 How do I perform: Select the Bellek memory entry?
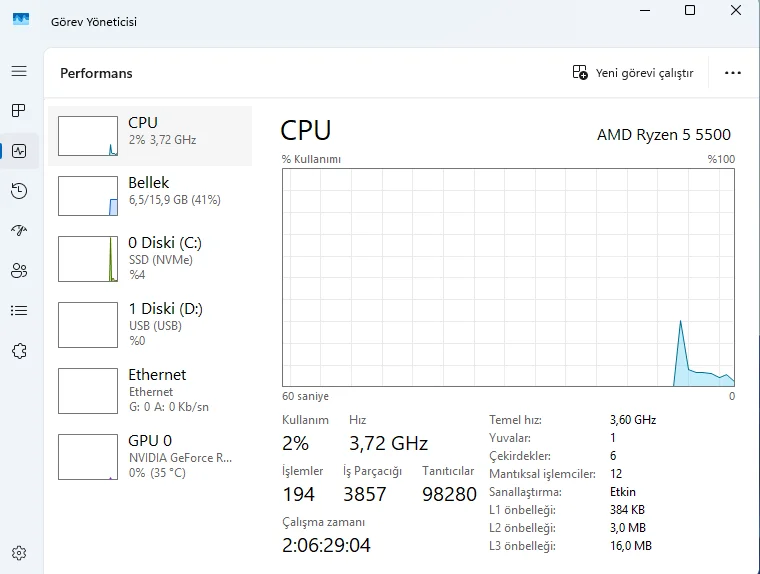click(150, 196)
